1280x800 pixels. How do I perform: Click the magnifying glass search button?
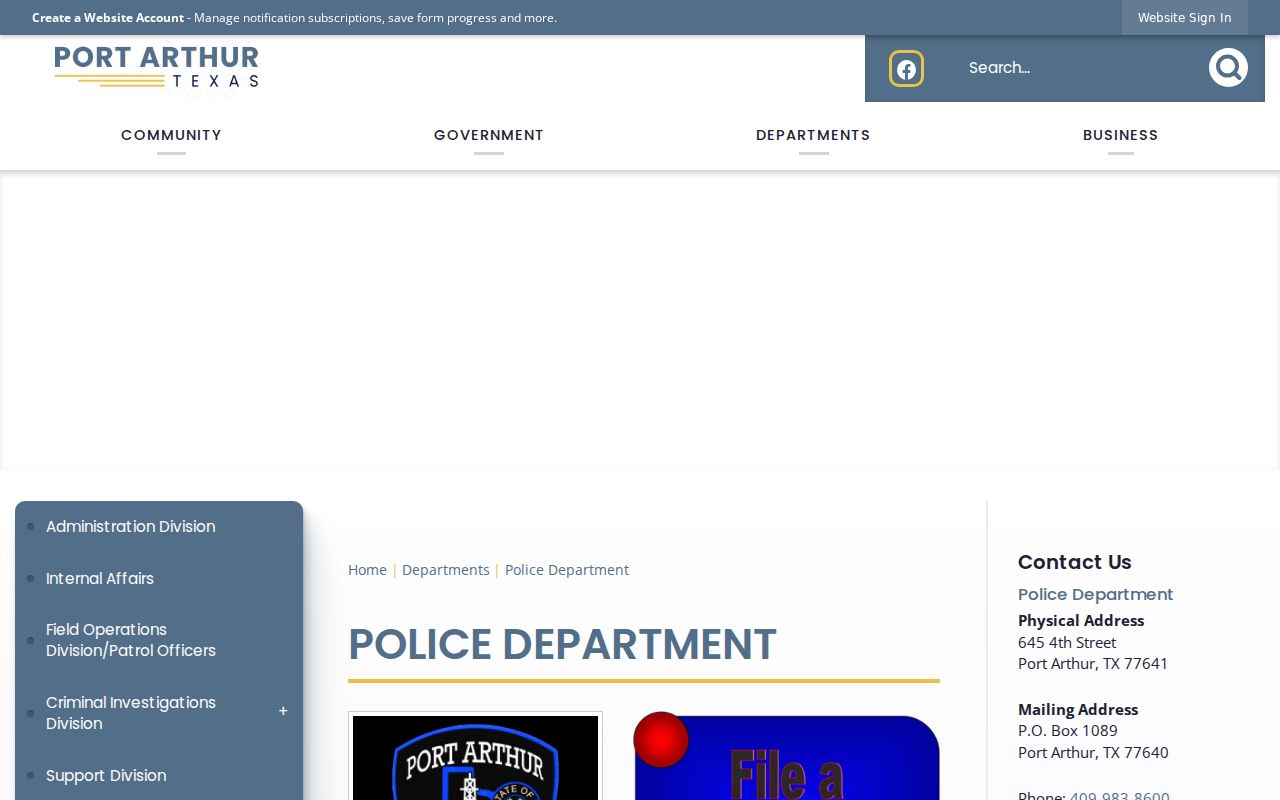(x=1228, y=68)
